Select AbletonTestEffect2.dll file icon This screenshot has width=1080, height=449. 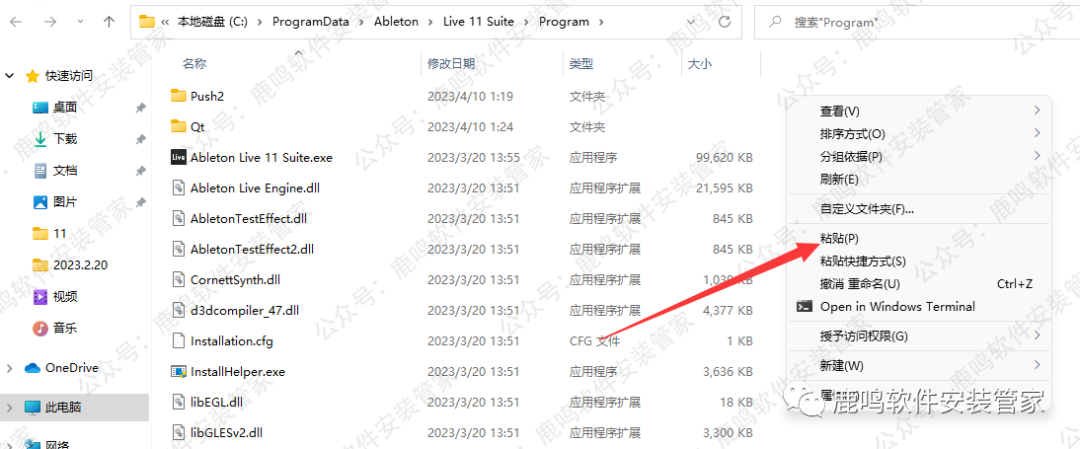[x=178, y=249]
